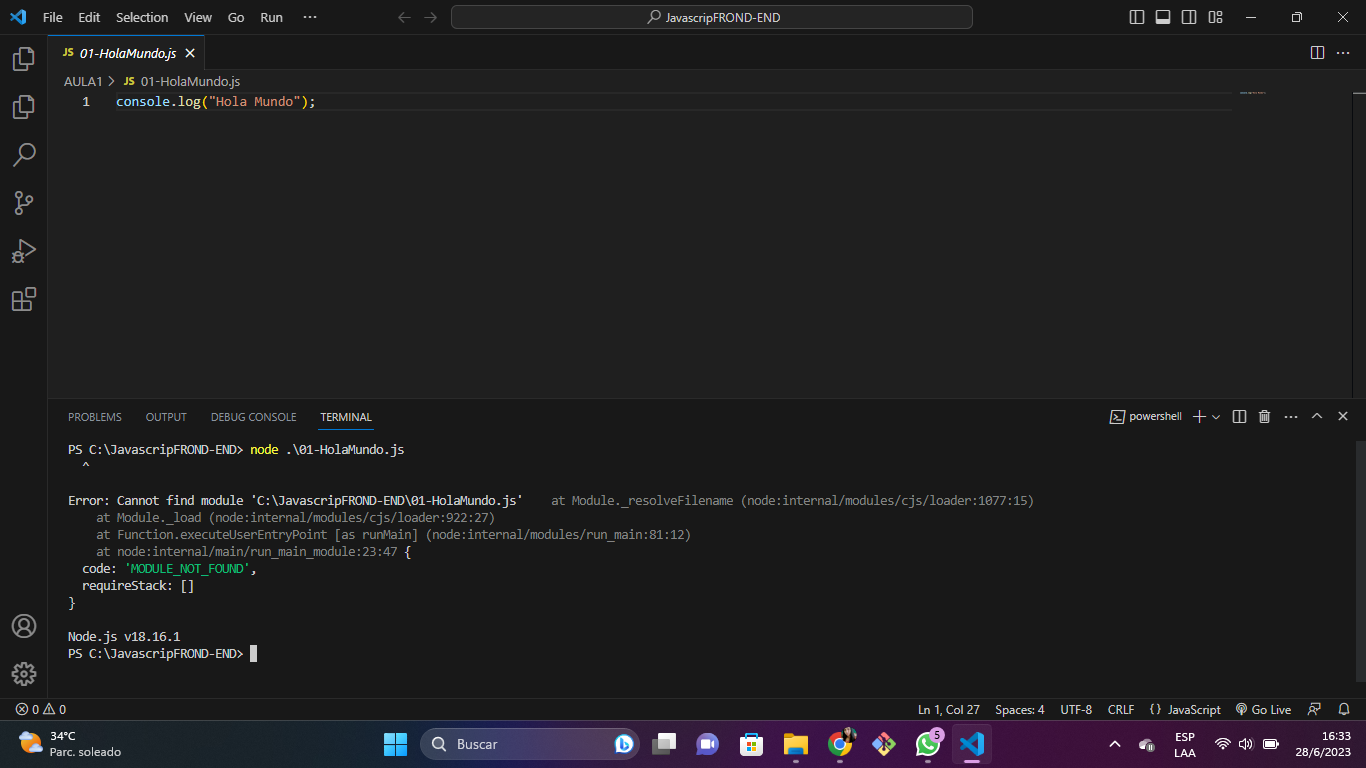Click the VS Code logo in title bar
The image size is (1366, 768).
[17, 17]
